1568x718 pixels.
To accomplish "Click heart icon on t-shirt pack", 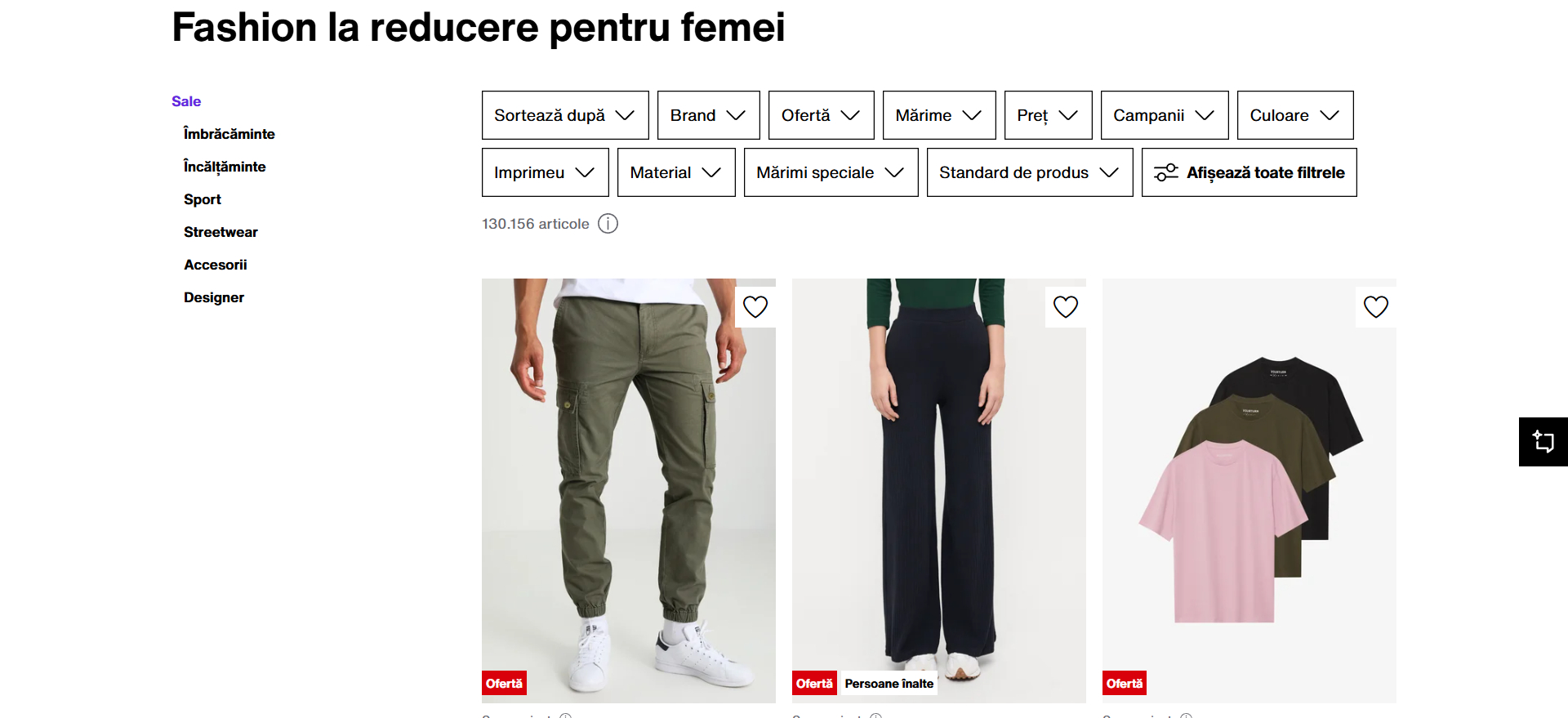I will point(1376,307).
